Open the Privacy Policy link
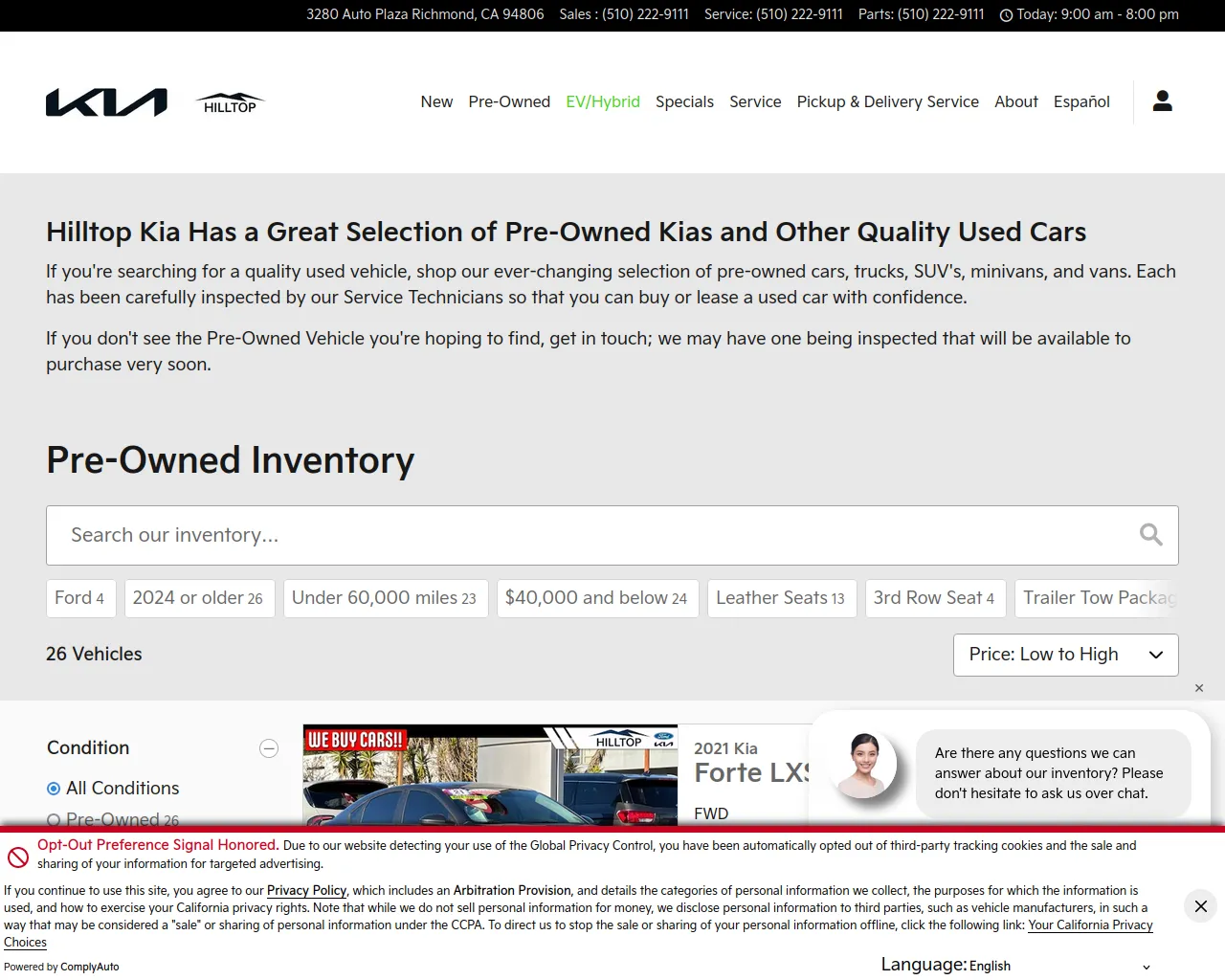Viewport: 1225px width, 980px height. coord(306,890)
